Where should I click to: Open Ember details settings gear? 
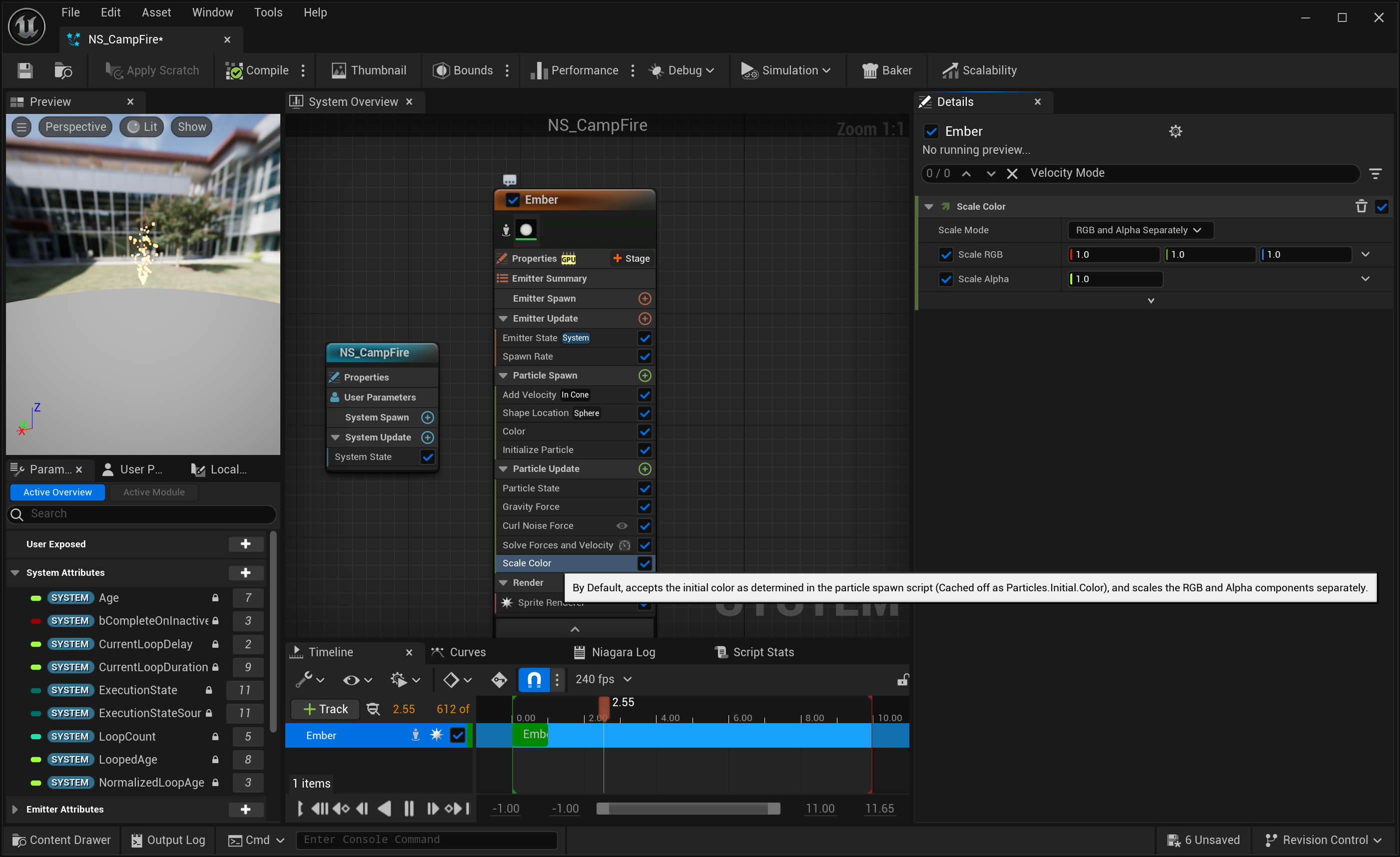tap(1175, 131)
